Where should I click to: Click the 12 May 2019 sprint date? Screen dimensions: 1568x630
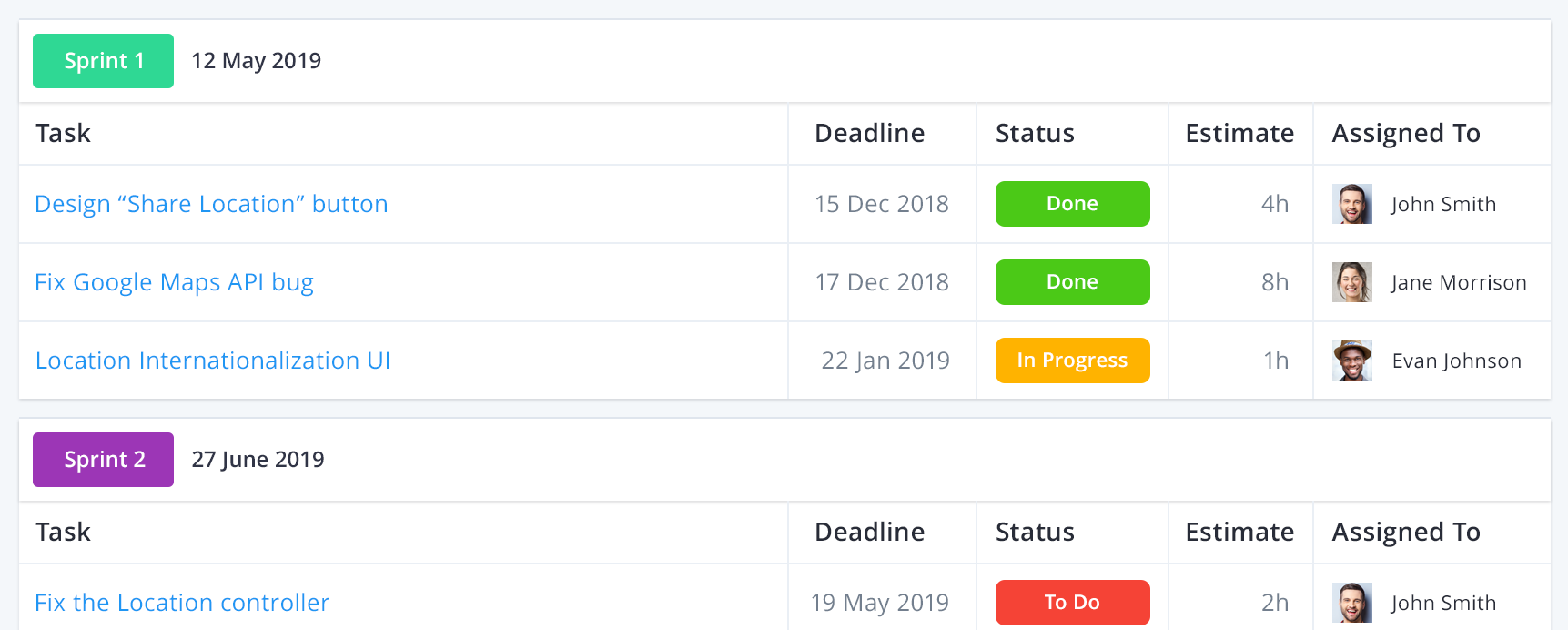tap(256, 61)
